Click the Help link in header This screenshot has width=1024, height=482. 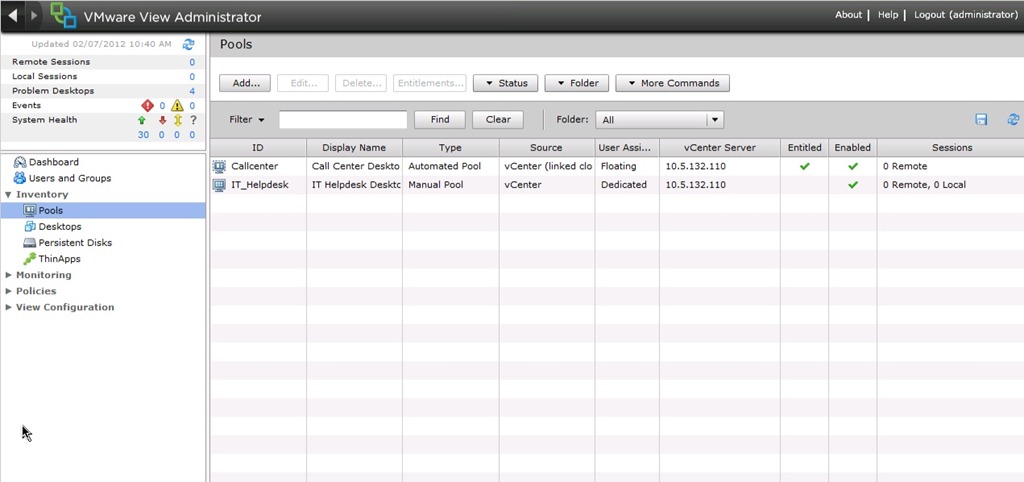[x=887, y=15]
